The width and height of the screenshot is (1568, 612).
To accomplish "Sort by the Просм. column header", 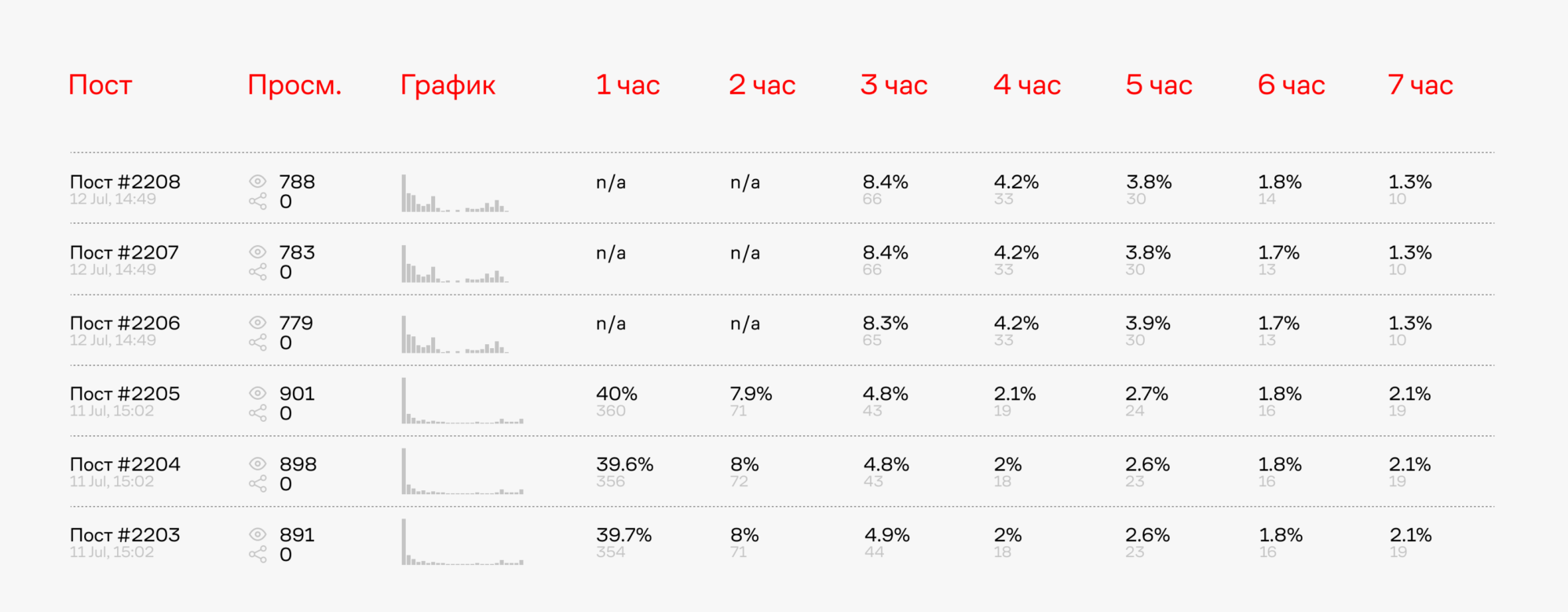I will 294,85.
